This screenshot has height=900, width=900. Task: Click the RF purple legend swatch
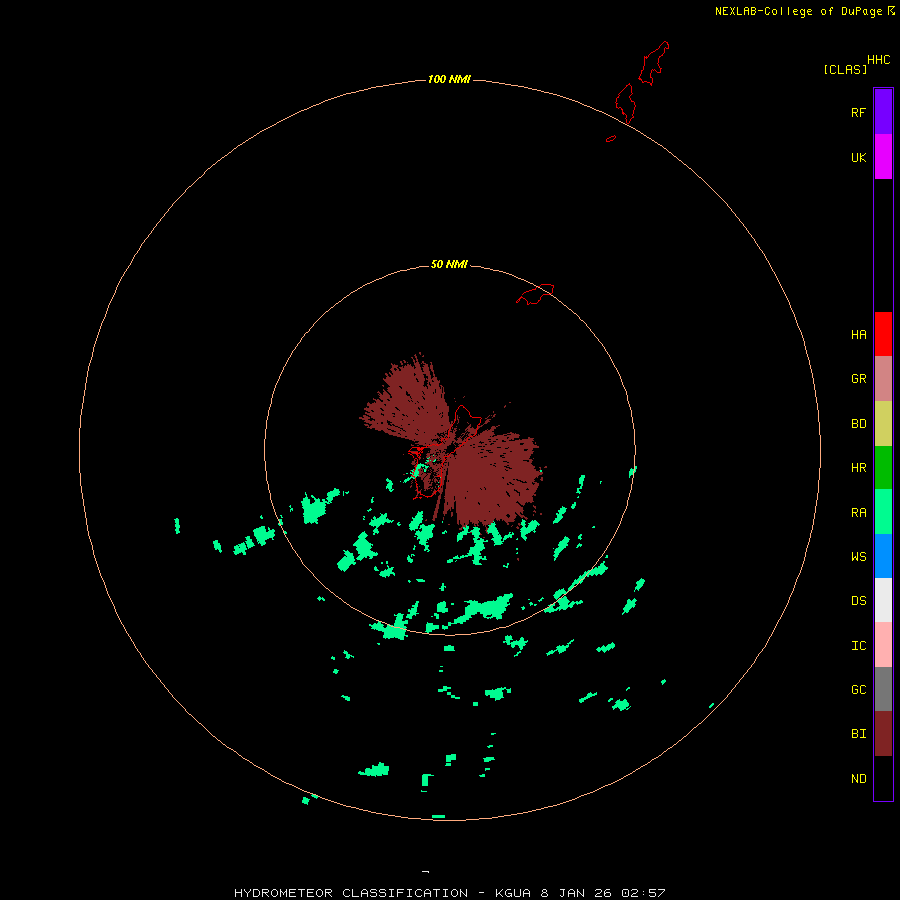click(883, 112)
